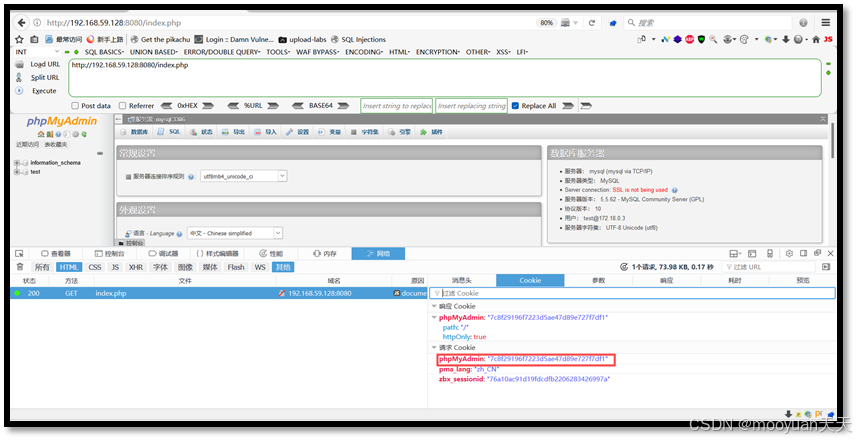Click the 0xHEX encode right arrow

[x=207, y=106]
